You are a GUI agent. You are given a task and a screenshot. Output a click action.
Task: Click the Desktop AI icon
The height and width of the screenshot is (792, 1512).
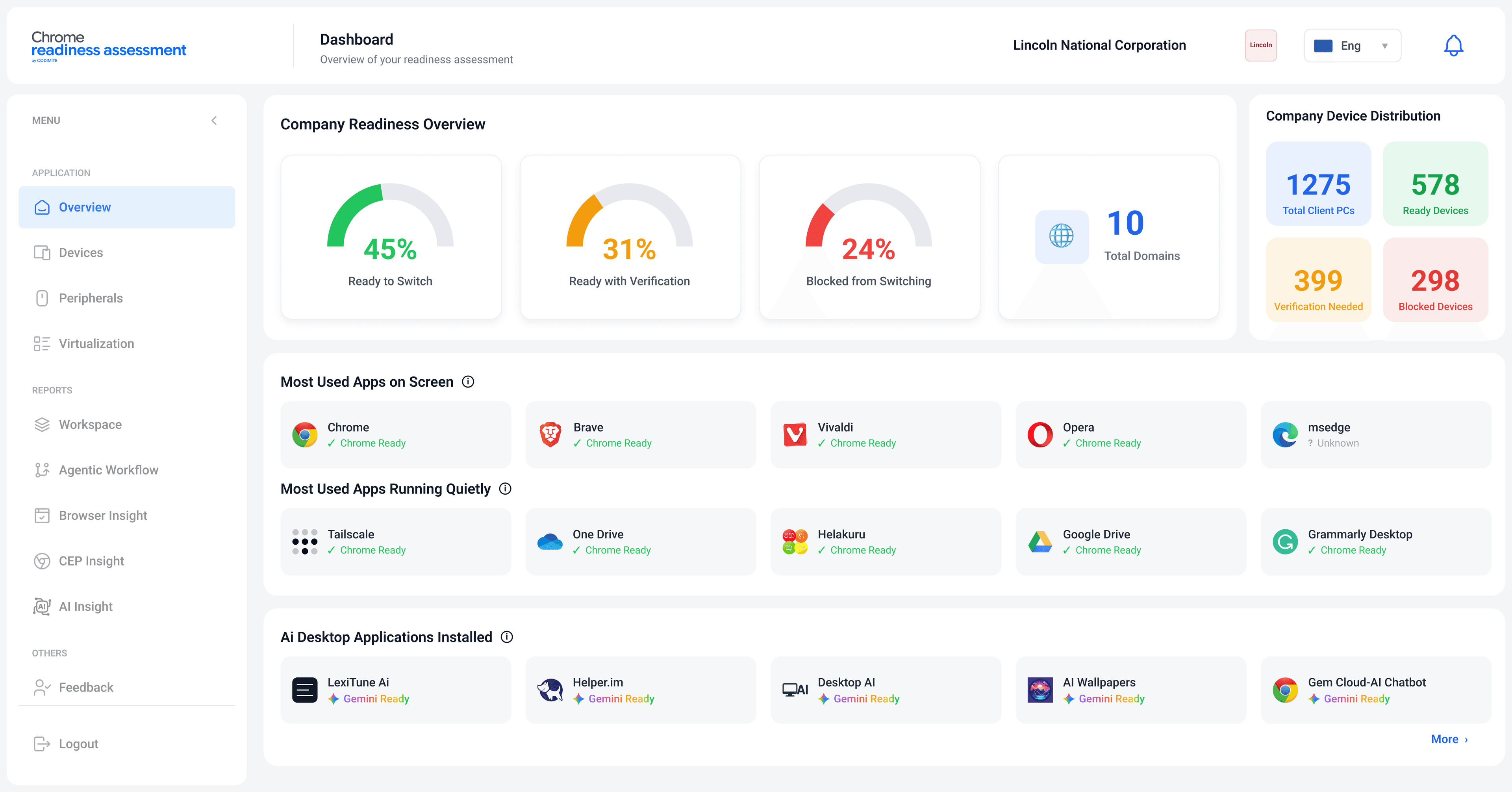tap(795, 690)
